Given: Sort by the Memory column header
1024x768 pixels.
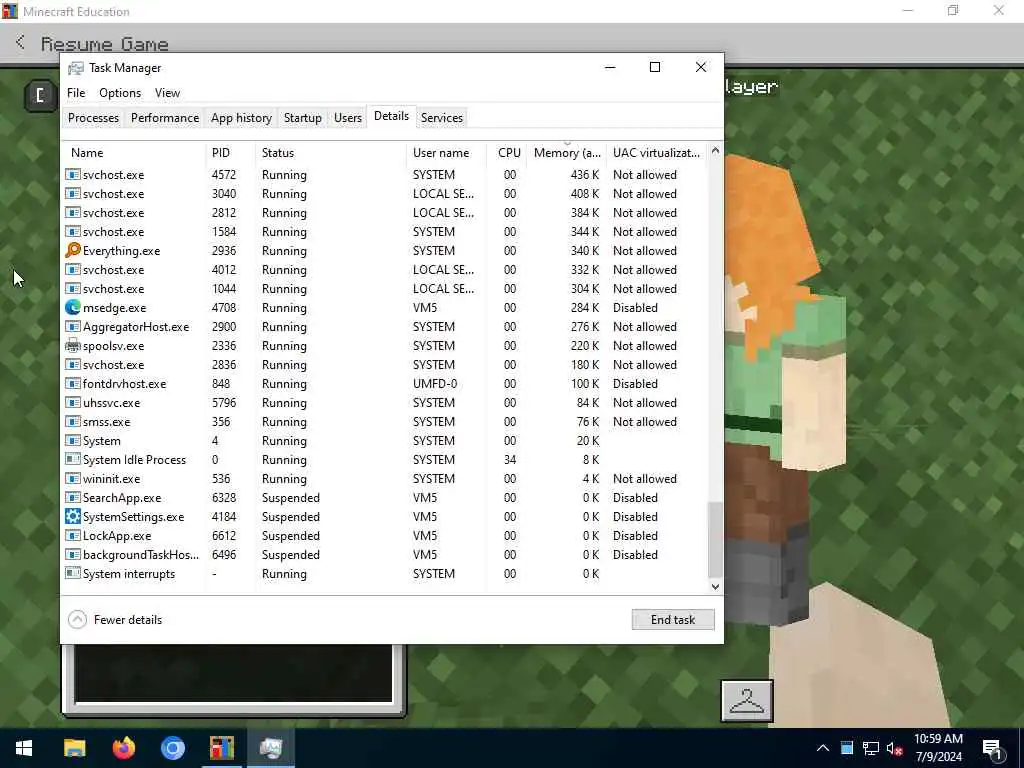Looking at the screenshot, I should click(566, 153).
